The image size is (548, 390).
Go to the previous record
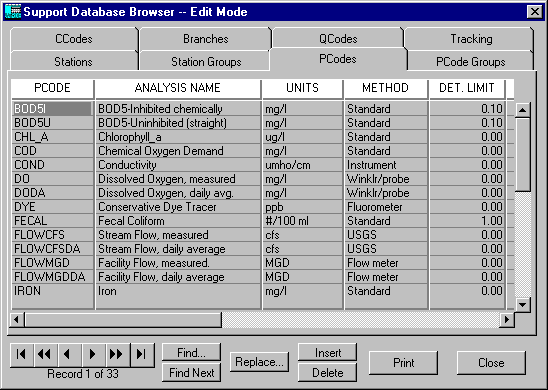(70, 355)
